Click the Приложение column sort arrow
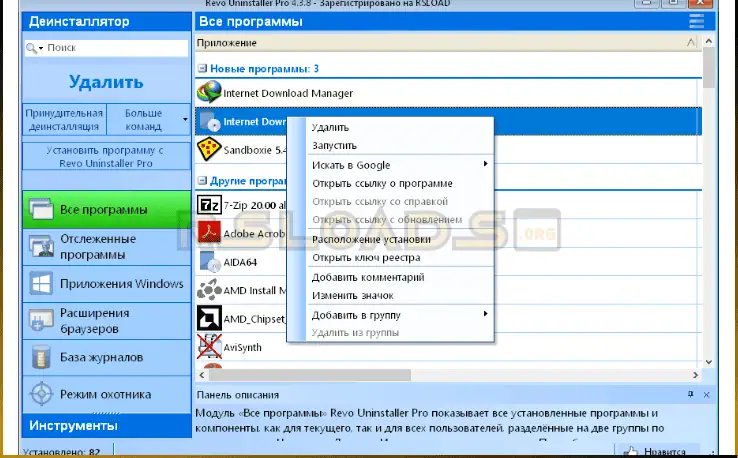The height and width of the screenshot is (458, 738). coord(690,42)
